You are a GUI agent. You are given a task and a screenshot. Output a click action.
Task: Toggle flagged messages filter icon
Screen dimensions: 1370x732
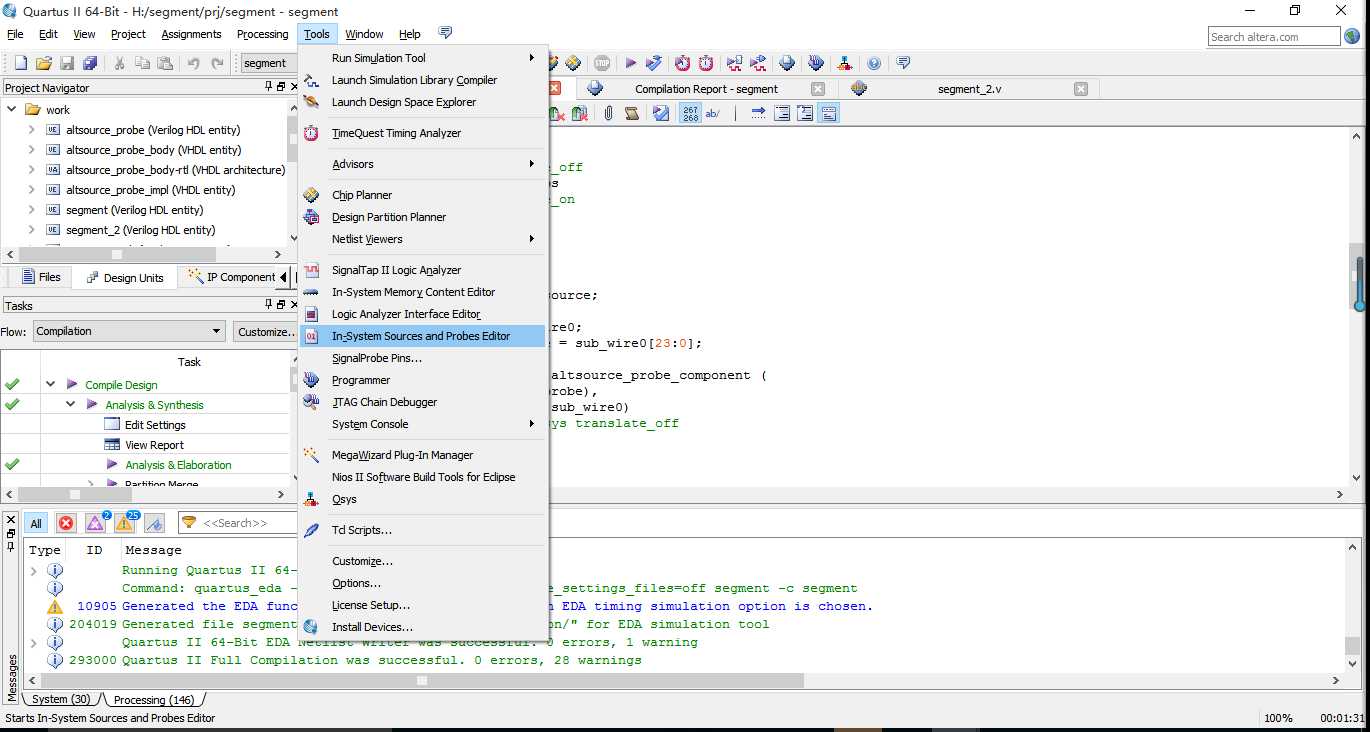[154, 523]
